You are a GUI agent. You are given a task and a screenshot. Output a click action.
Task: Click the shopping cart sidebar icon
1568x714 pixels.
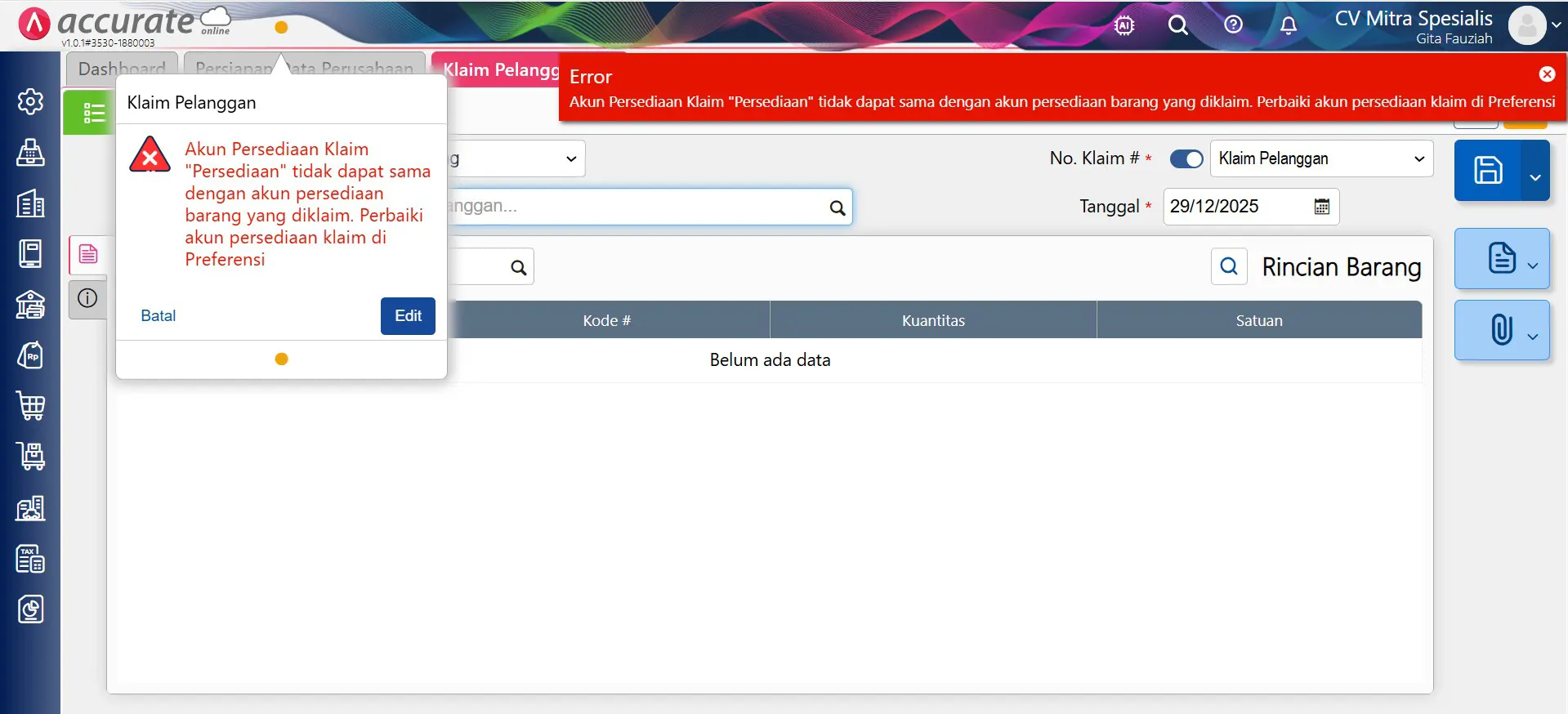coord(30,406)
